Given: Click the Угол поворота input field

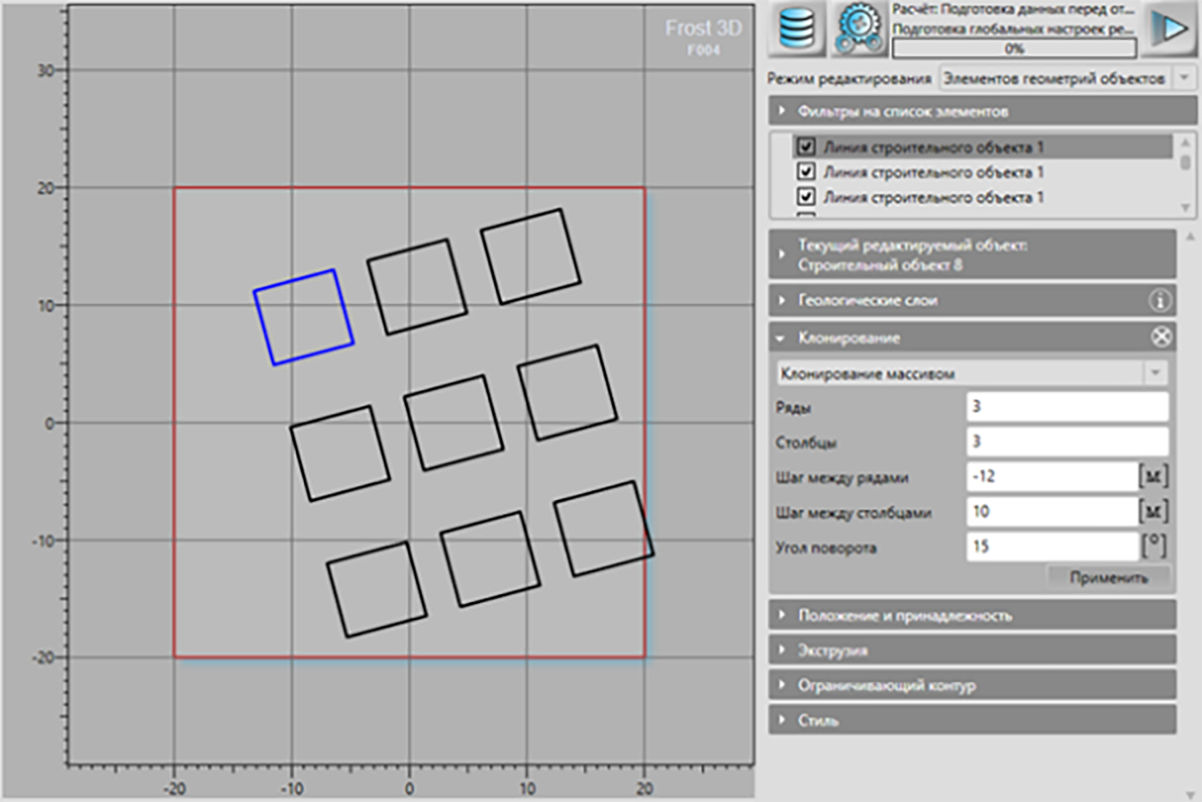Looking at the screenshot, I should pos(1052,547).
